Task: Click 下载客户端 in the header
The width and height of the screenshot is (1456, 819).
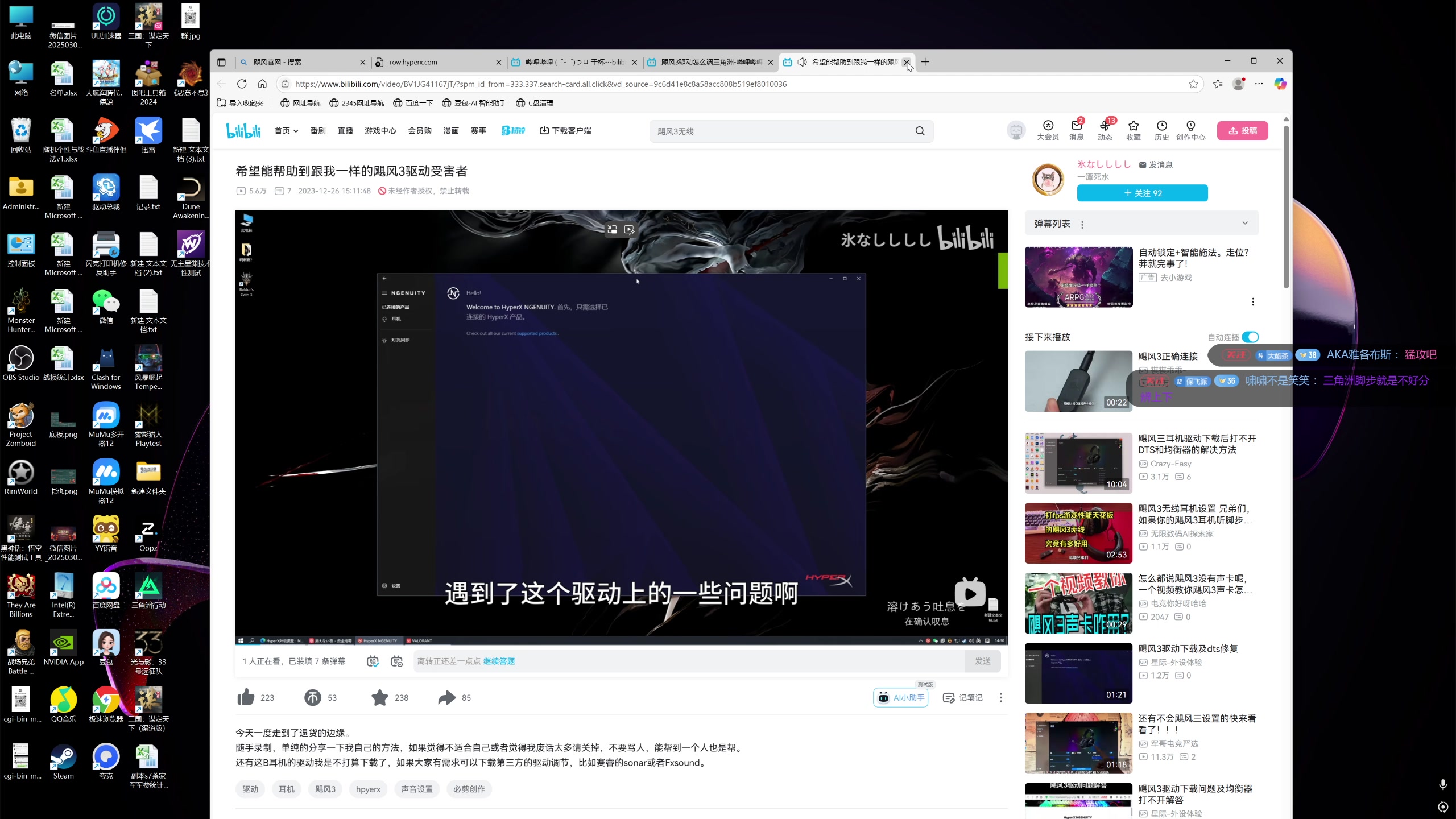Action: [x=565, y=131]
